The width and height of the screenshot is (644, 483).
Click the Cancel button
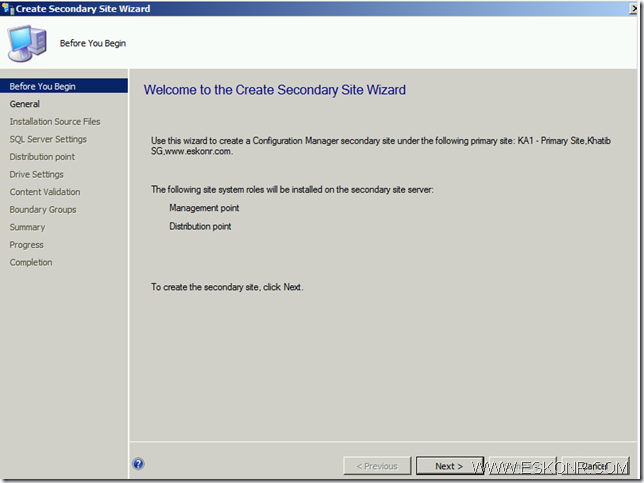tap(595, 466)
